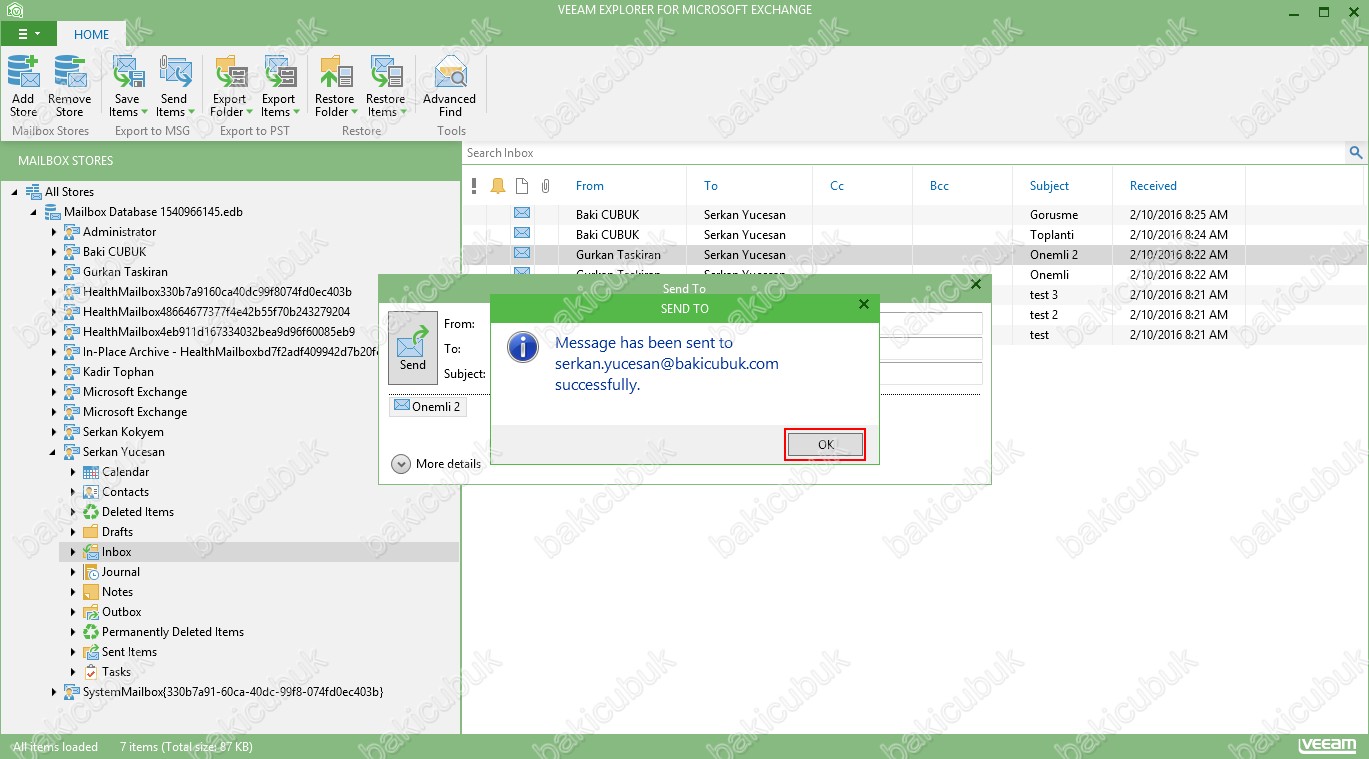Click the Journal folder icon
This screenshot has height=759, width=1369.
click(91, 572)
